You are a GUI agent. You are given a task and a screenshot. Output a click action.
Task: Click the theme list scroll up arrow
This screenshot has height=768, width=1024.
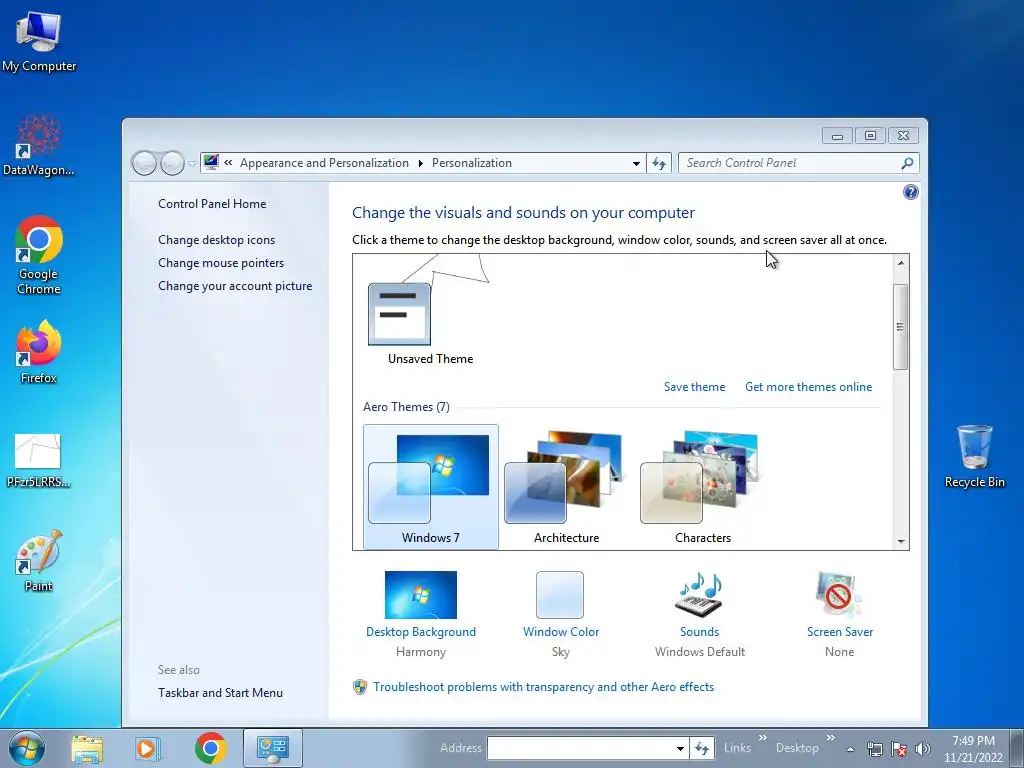pyautogui.click(x=901, y=263)
